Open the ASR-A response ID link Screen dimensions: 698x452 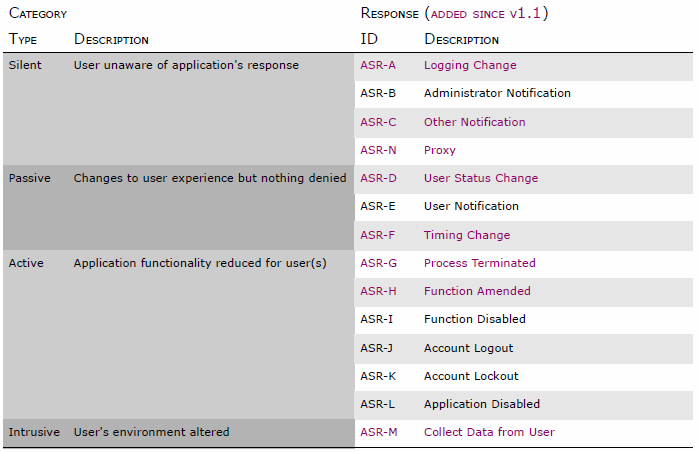[378, 66]
